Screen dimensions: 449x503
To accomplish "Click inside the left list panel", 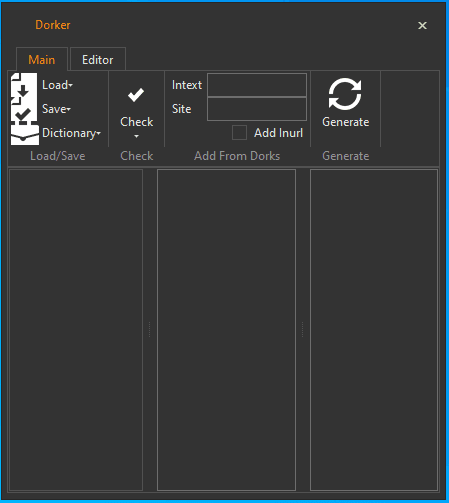I will coord(76,330).
